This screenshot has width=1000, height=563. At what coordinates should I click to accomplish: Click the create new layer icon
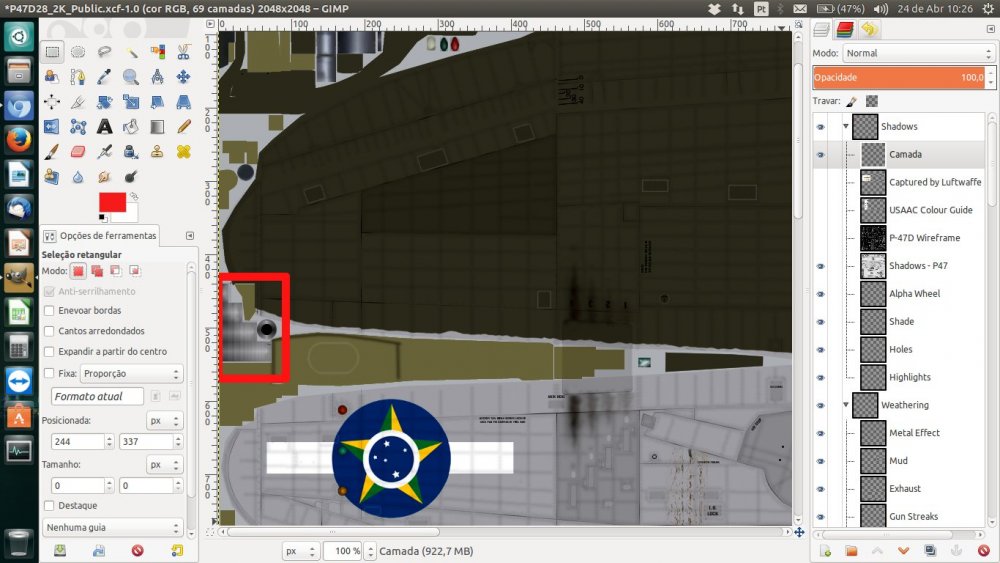point(825,550)
